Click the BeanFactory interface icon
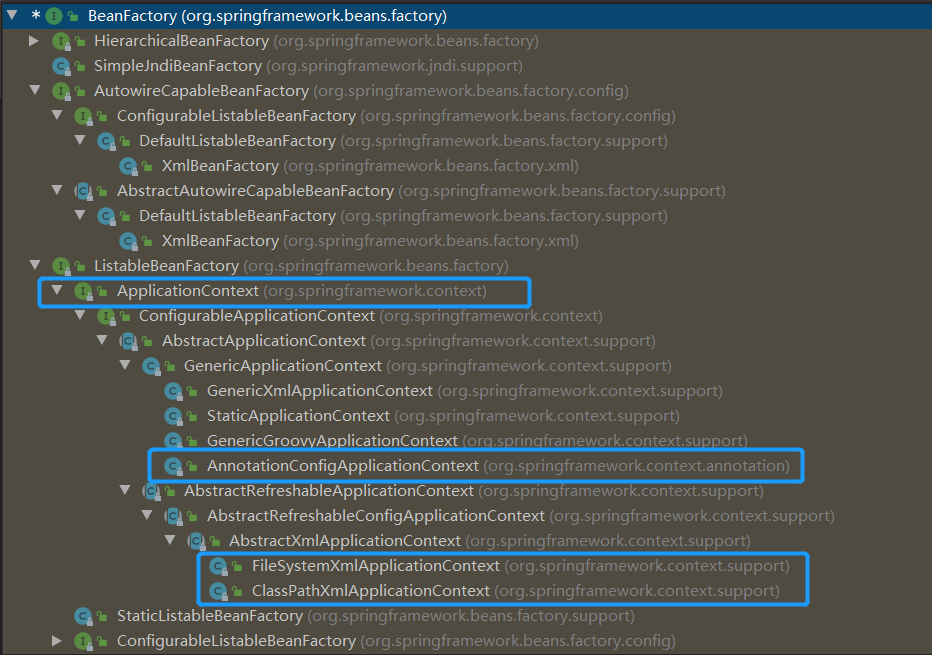 pos(54,16)
